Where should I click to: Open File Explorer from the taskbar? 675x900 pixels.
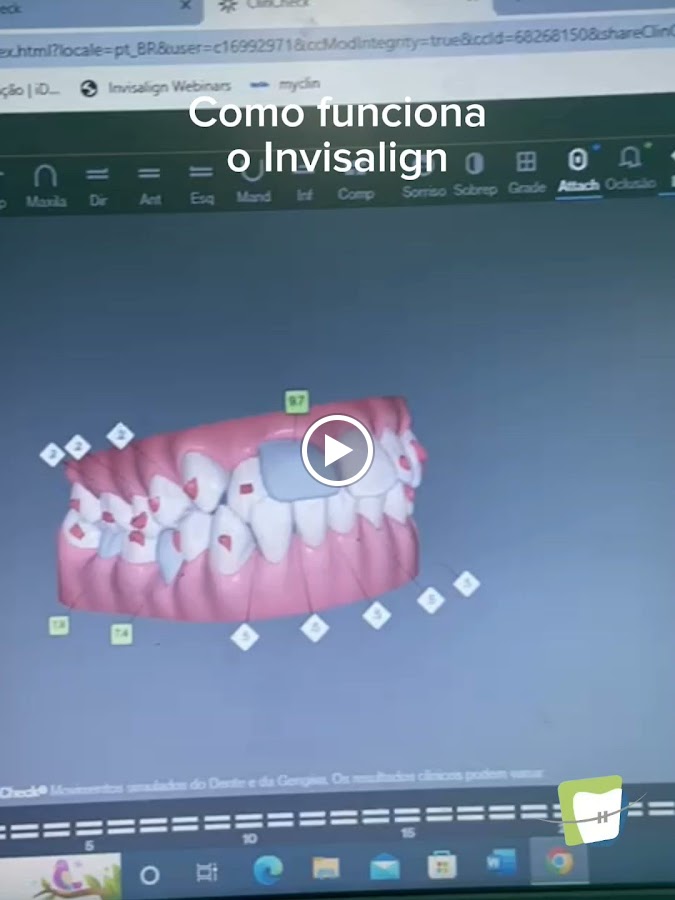pos(326,867)
